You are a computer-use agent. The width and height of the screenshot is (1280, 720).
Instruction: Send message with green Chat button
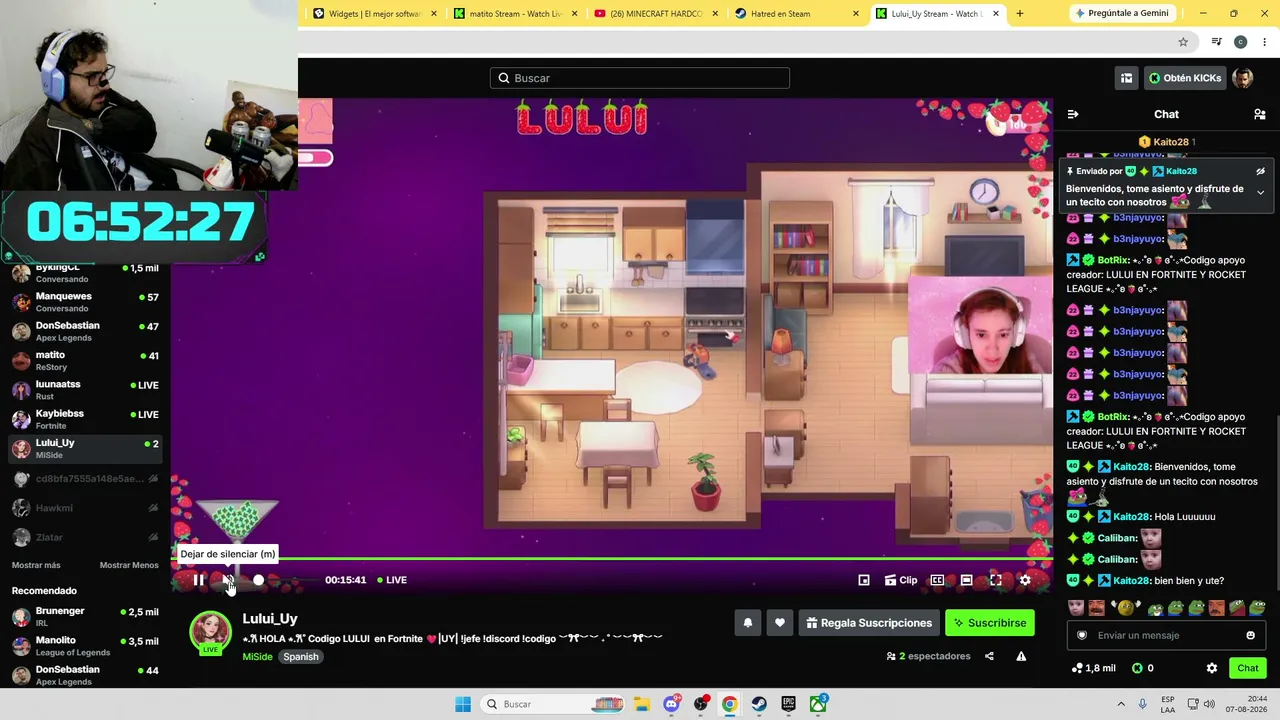click(1248, 668)
